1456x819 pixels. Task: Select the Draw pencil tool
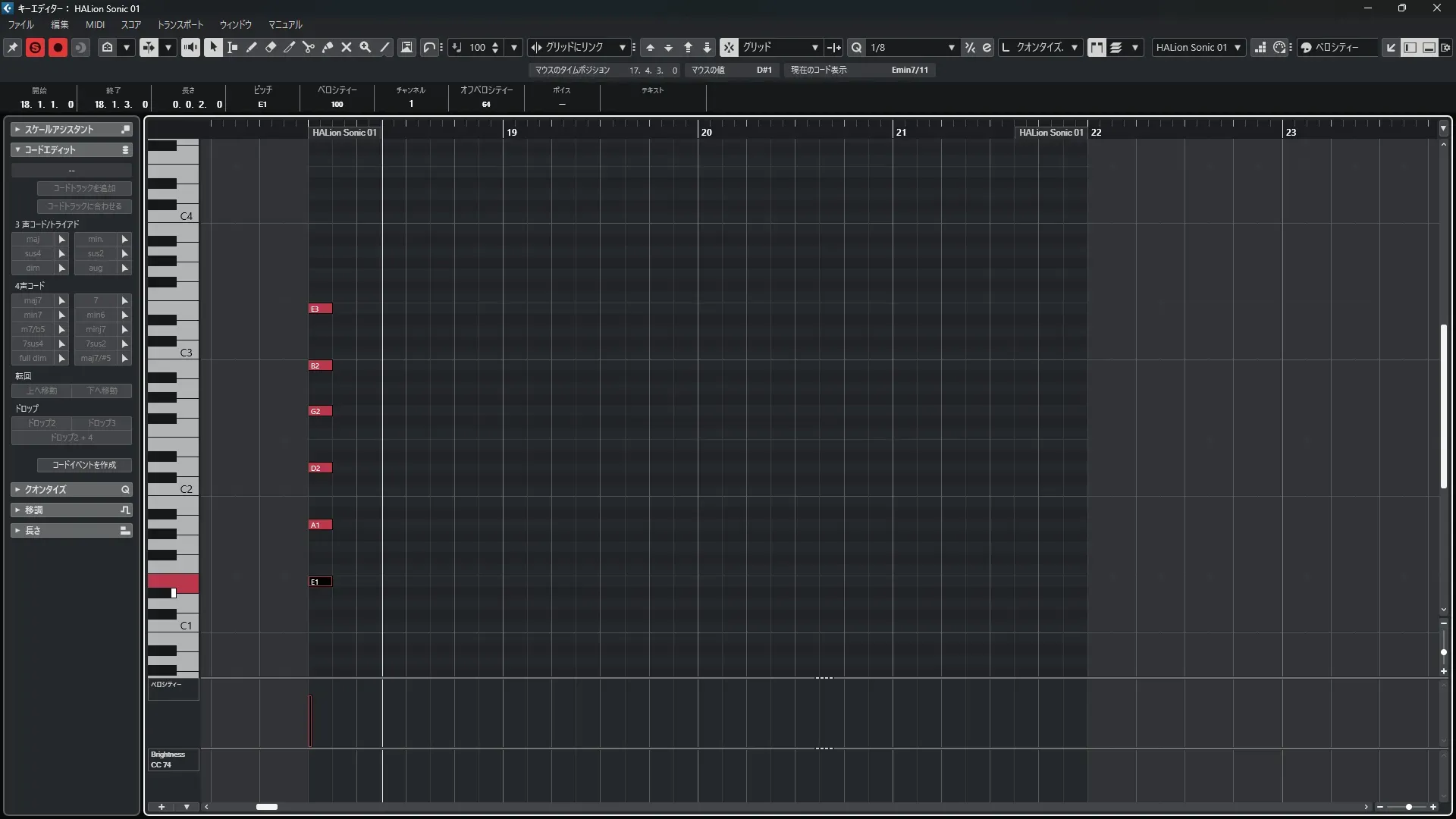pyautogui.click(x=252, y=47)
